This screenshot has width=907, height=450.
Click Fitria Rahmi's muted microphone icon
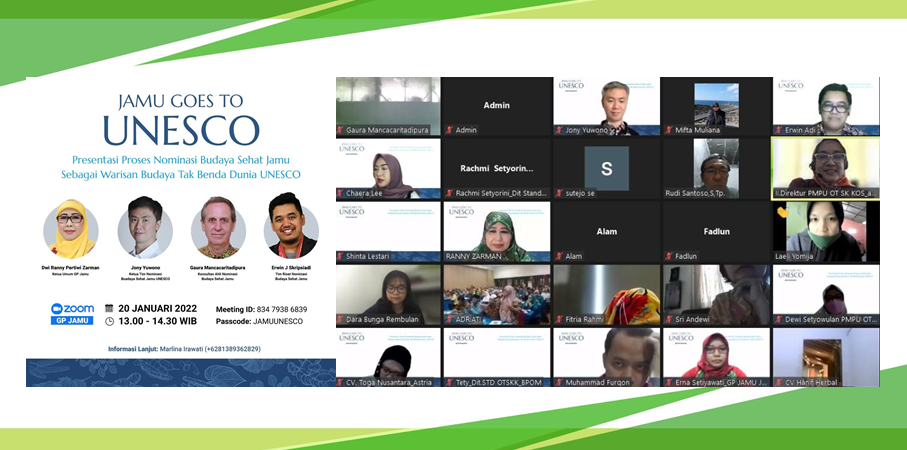tap(559, 319)
